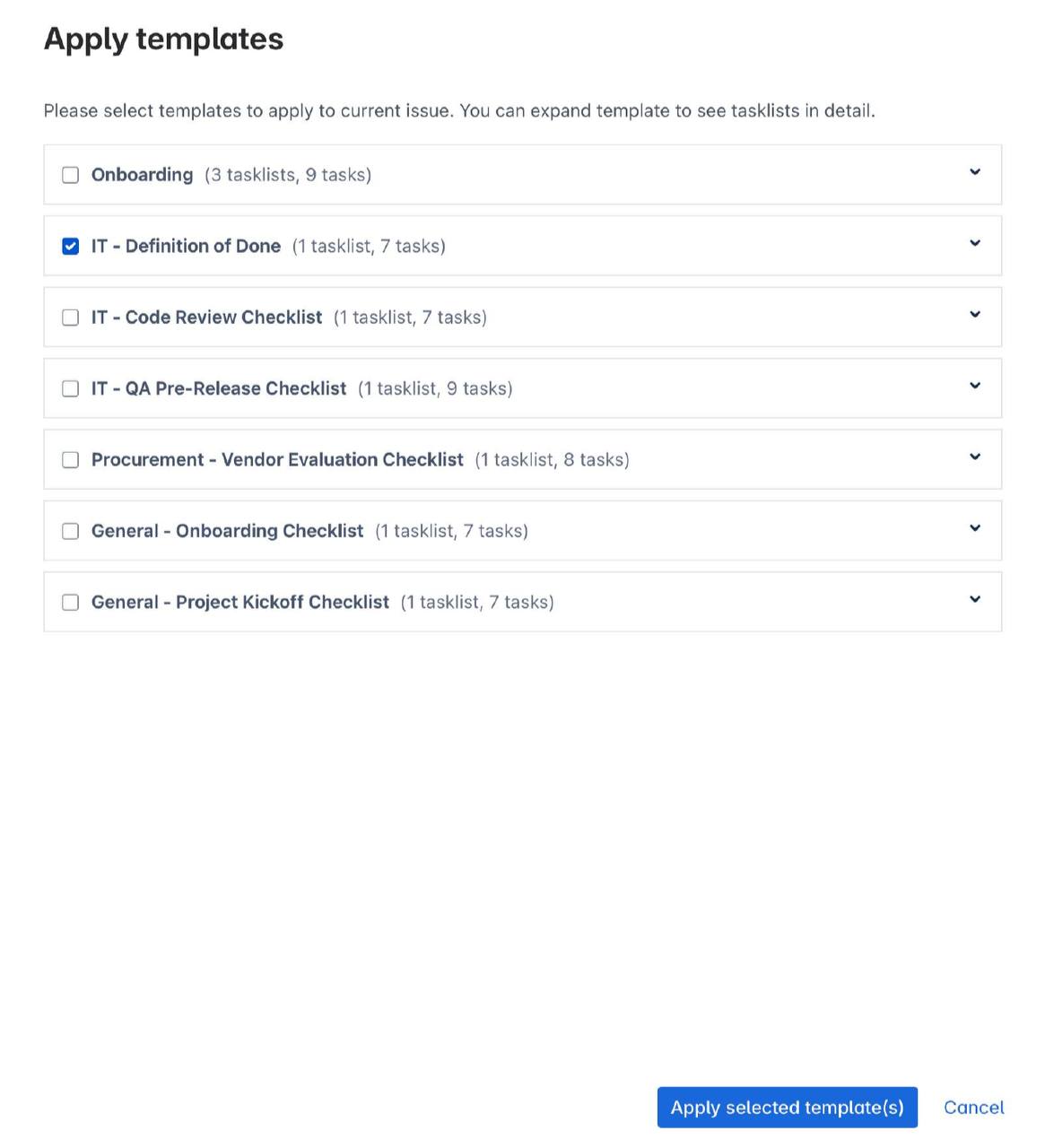Cancel the Apply templates dialog

pyautogui.click(x=973, y=1108)
